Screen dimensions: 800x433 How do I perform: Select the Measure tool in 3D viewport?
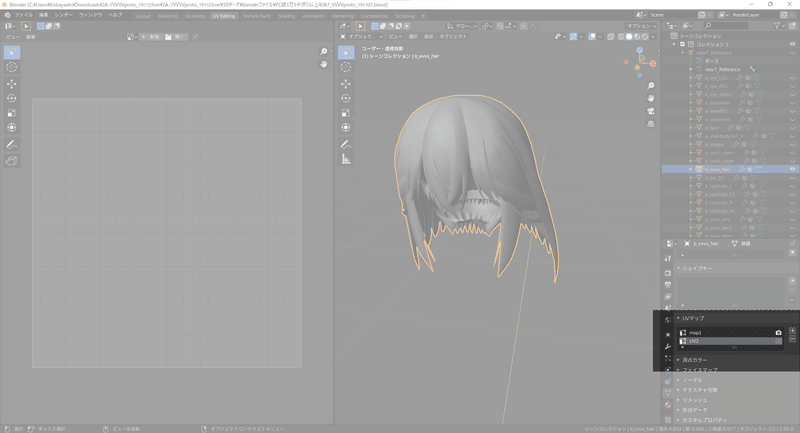(x=346, y=160)
